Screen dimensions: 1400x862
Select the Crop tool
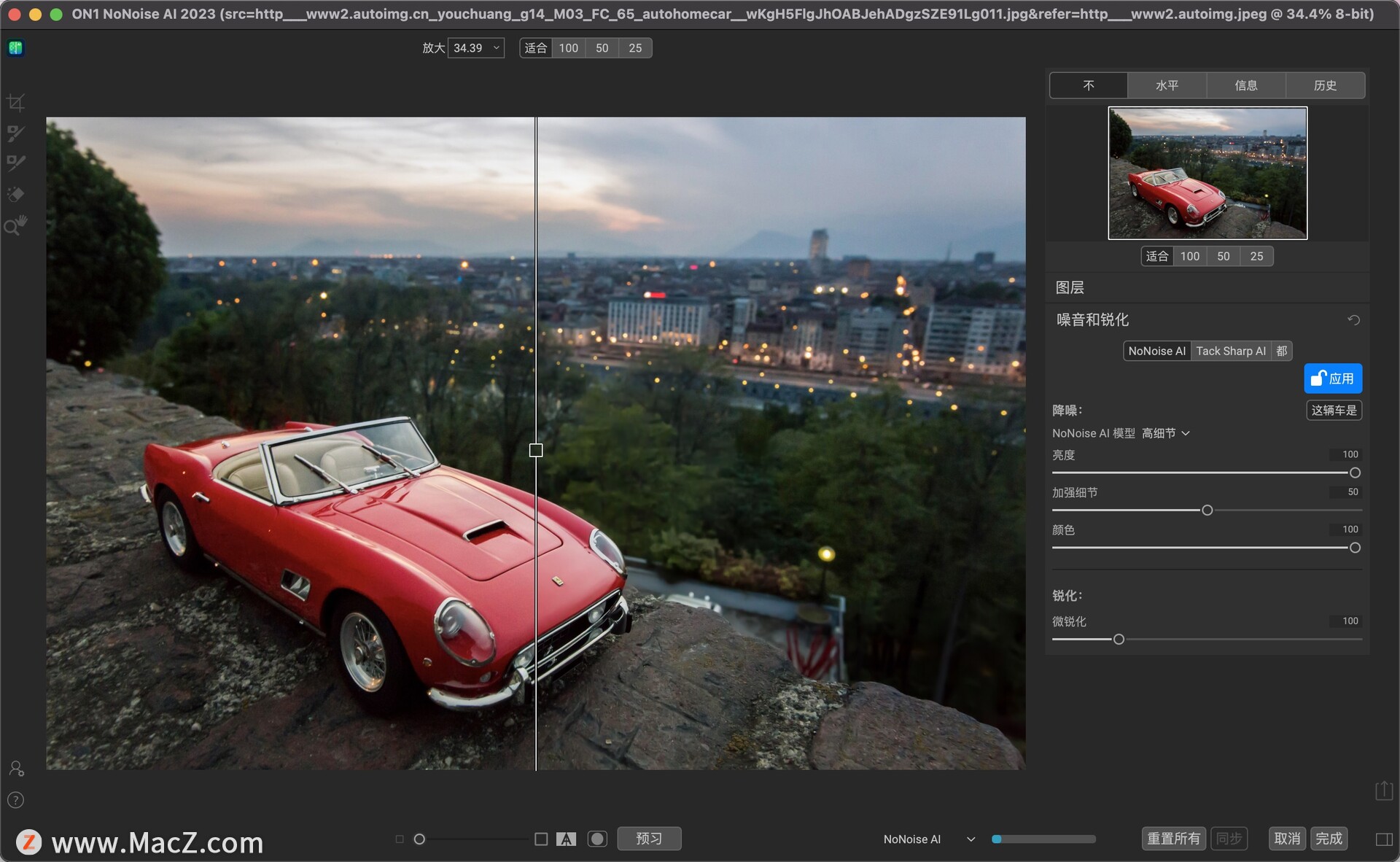tap(16, 103)
